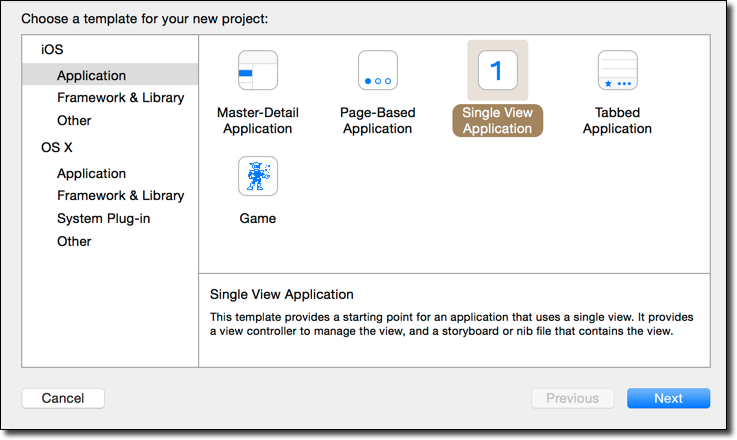
Task: Click the 'Choose a template' heading
Action: point(144,19)
